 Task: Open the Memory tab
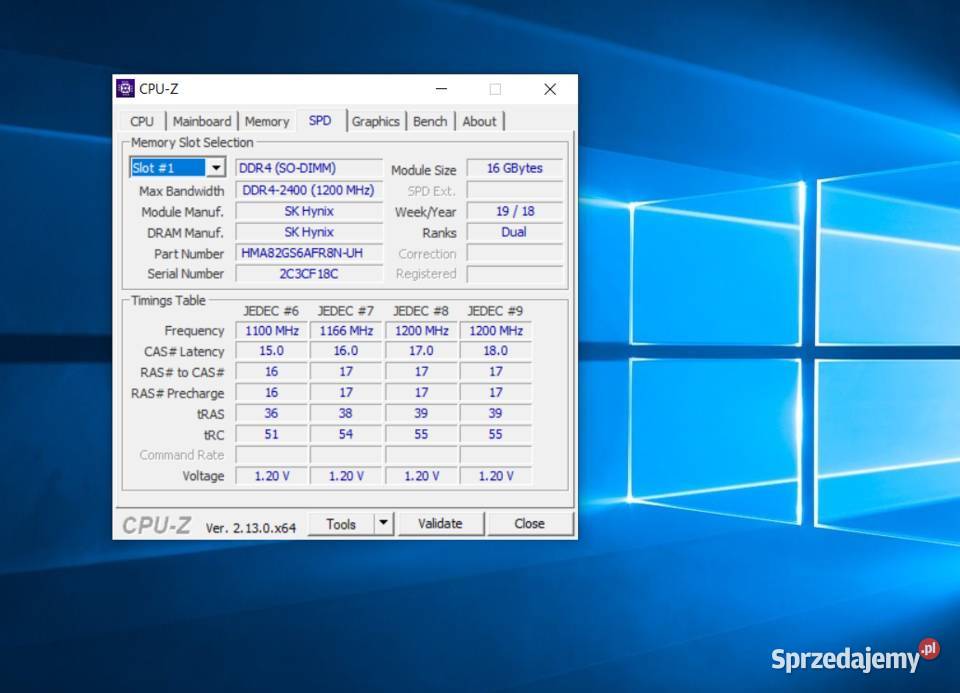tap(266, 120)
